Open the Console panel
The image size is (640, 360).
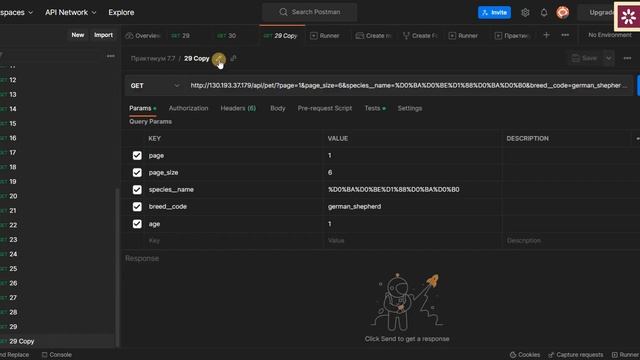point(57,355)
